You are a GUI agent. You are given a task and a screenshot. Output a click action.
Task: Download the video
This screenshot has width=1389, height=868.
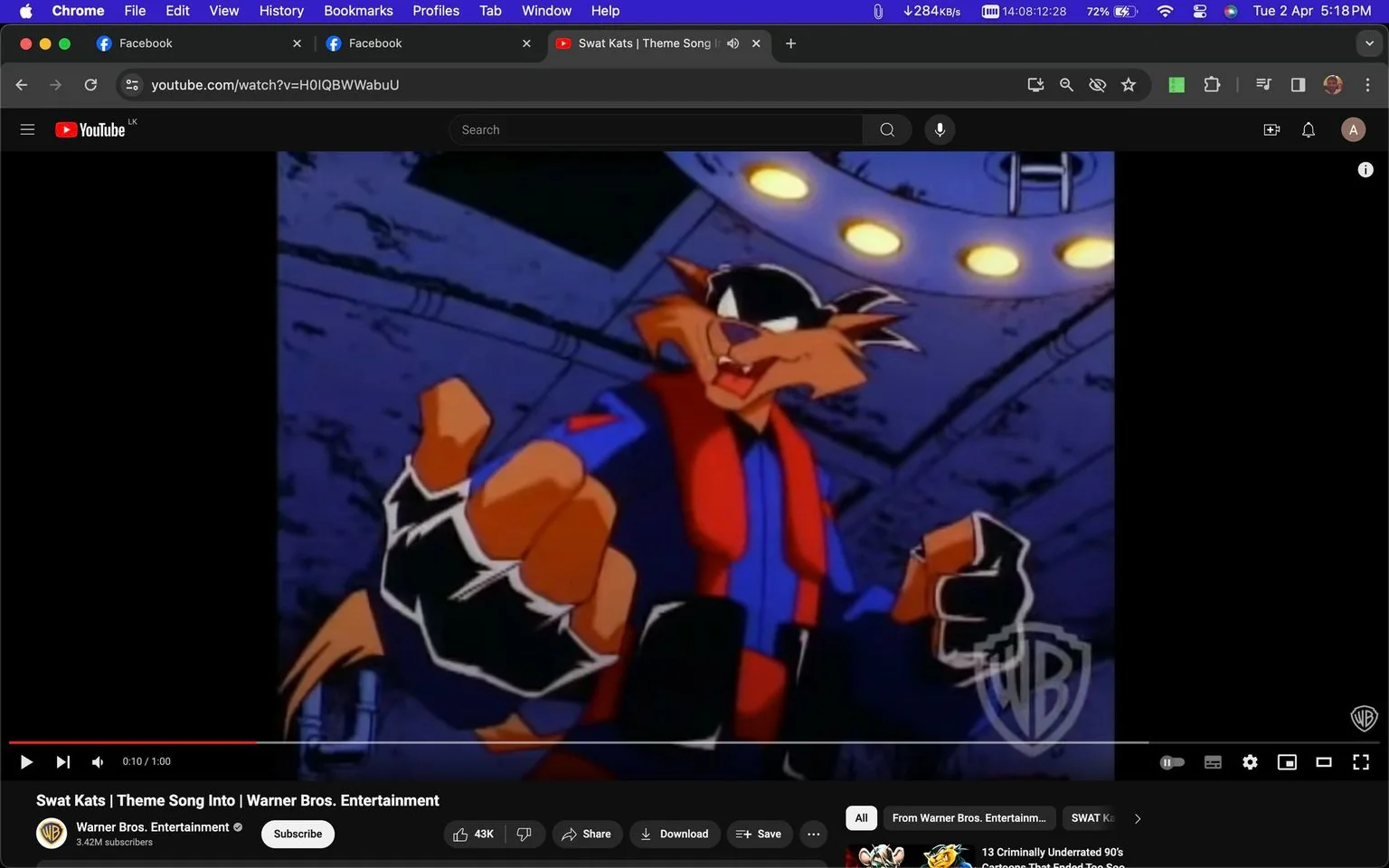click(x=675, y=834)
